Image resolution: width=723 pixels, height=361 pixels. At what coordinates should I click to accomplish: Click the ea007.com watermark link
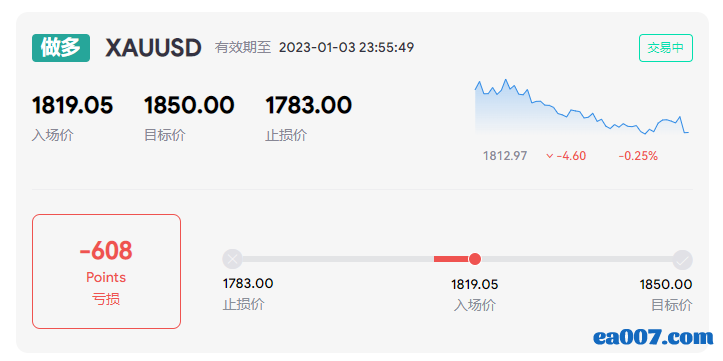[x=653, y=337]
